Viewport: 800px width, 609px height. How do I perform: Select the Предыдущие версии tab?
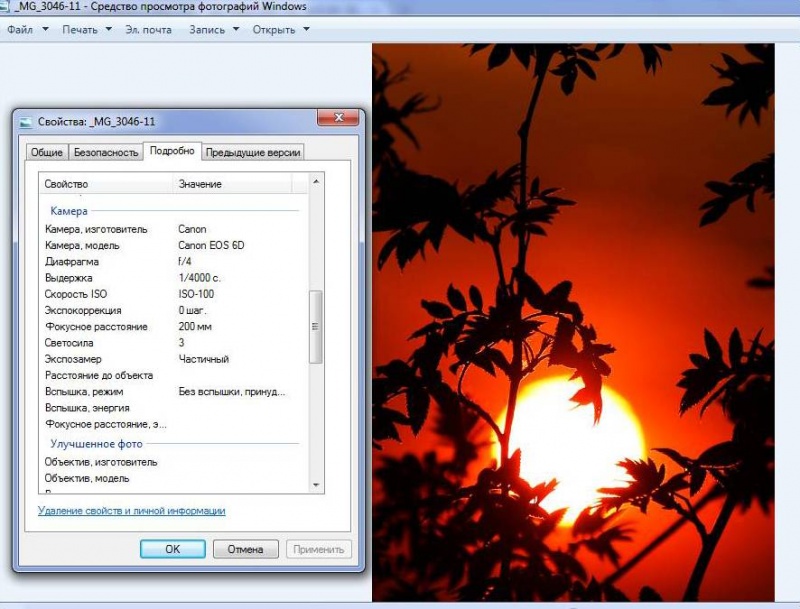(253, 153)
